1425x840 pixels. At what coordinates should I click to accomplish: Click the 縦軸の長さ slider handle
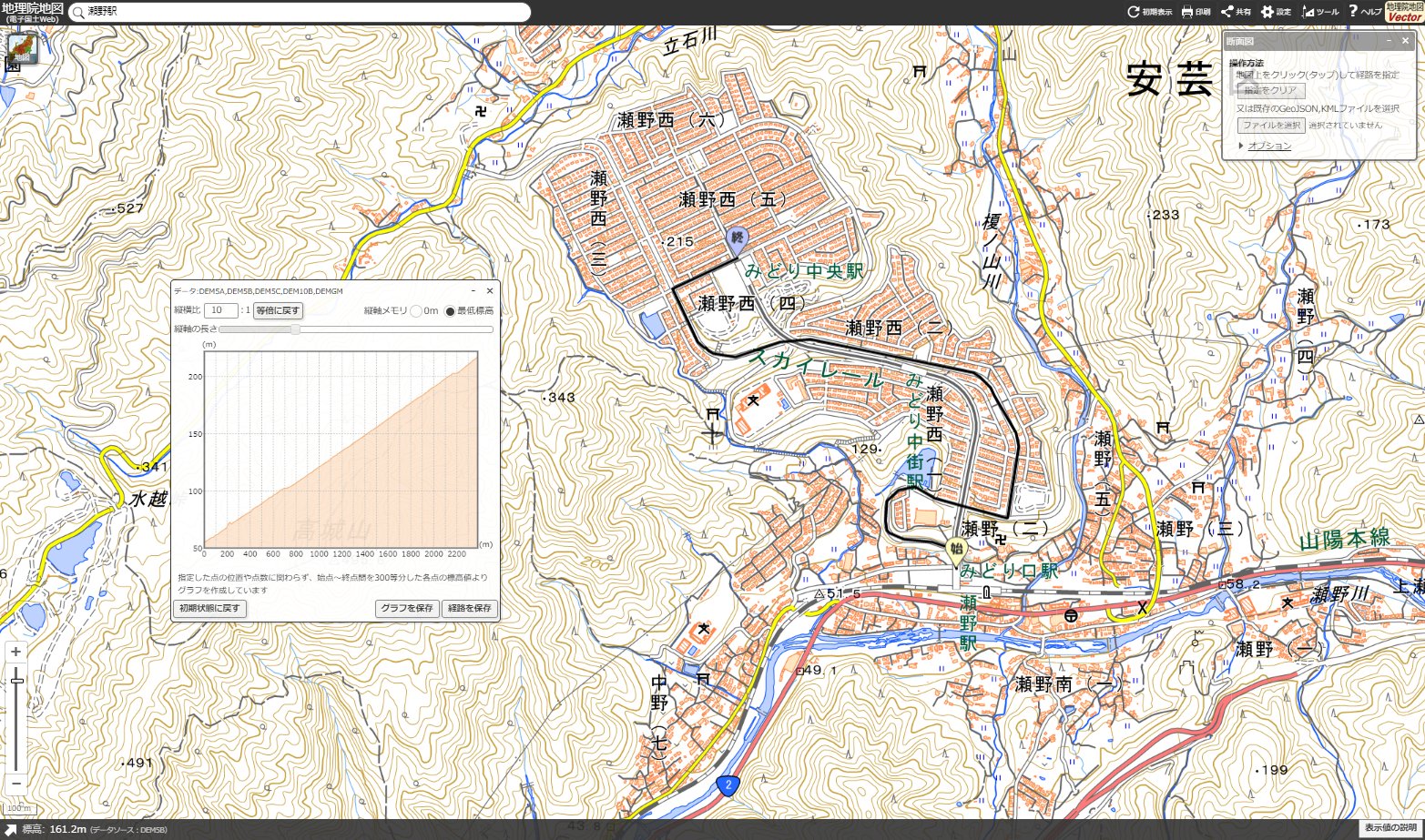[x=295, y=329]
